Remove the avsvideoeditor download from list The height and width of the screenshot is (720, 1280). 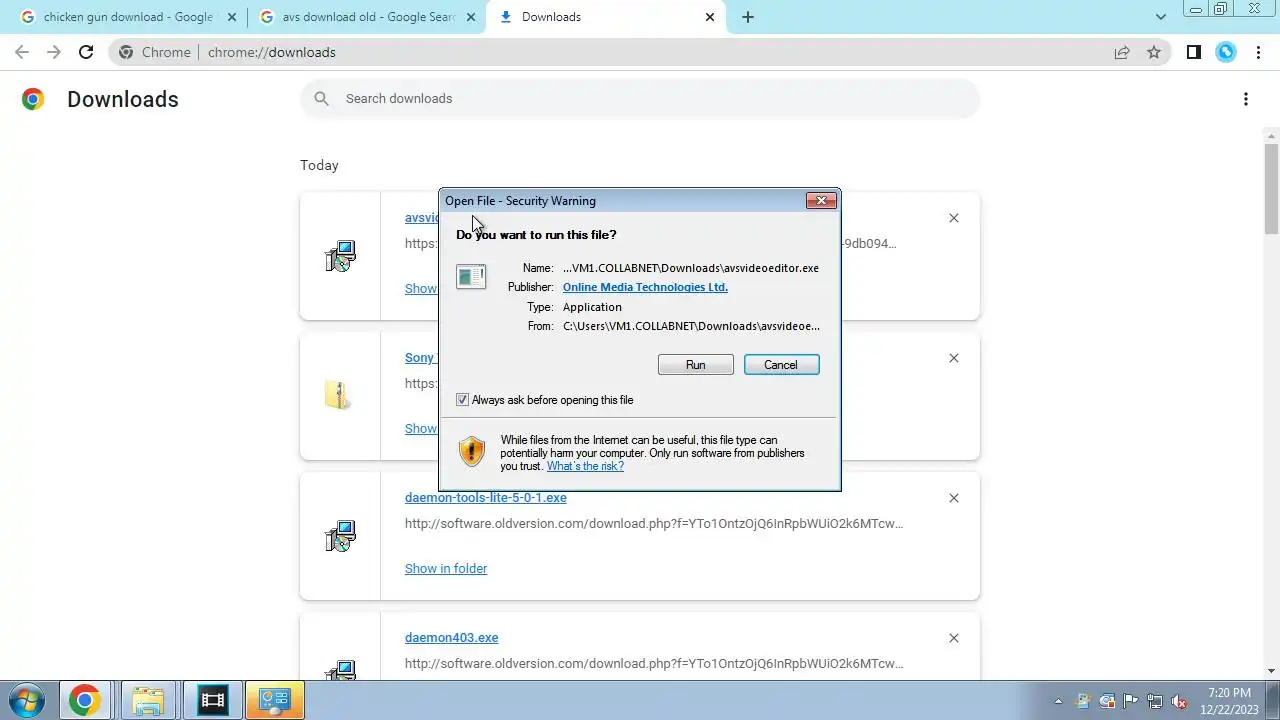pyautogui.click(x=953, y=218)
